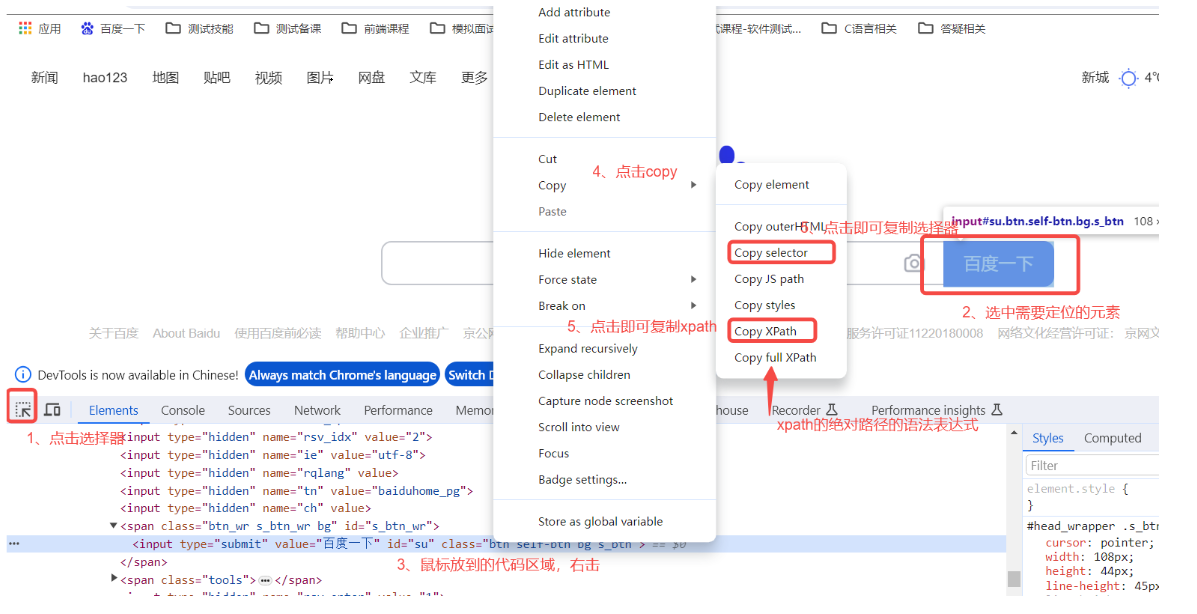Choose Delete element
Screen dimensions: 1197x614
[x=579, y=117]
